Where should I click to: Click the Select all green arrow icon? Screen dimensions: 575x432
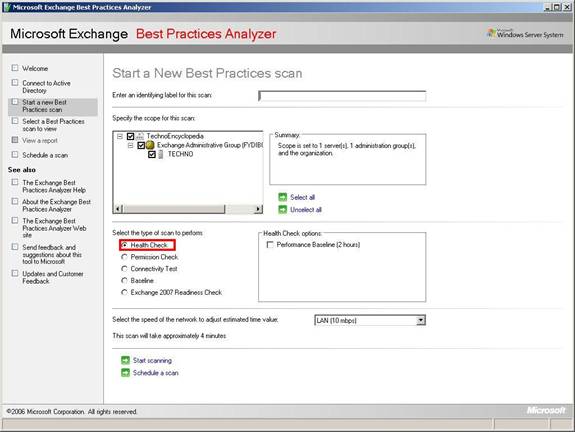[283, 197]
